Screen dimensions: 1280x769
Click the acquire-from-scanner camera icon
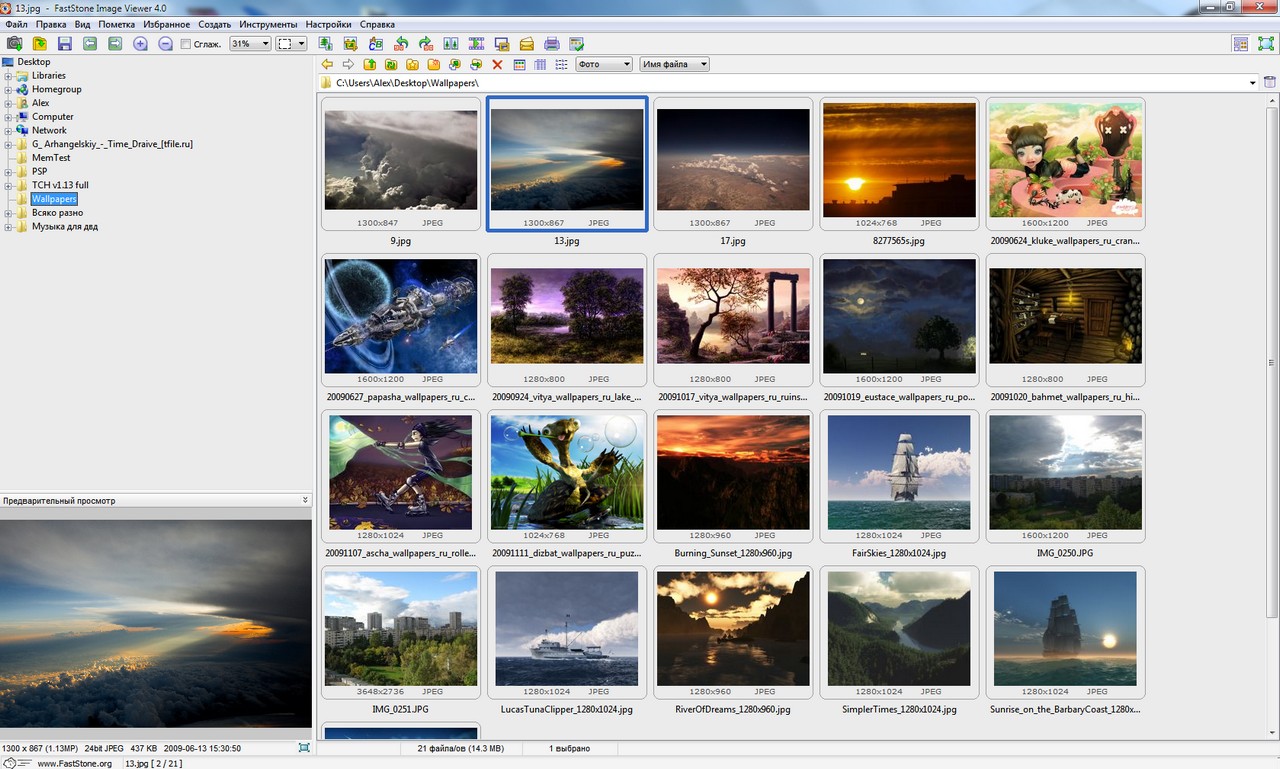pyautogui.click(x=14, y=43)
